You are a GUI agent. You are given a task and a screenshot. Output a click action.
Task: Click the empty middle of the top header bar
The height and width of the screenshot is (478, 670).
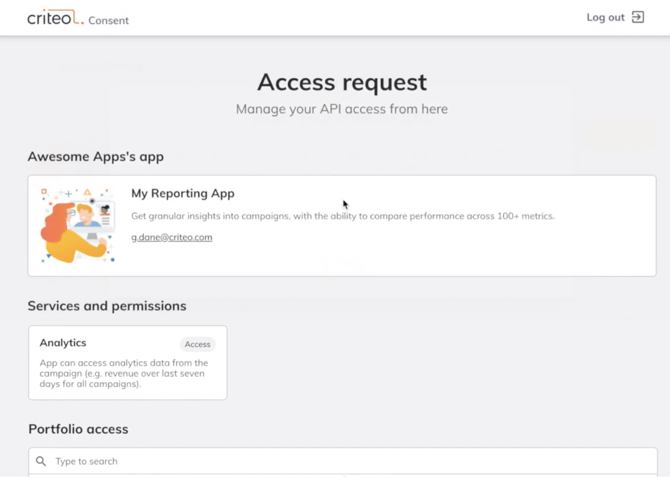tap(350, 17)
